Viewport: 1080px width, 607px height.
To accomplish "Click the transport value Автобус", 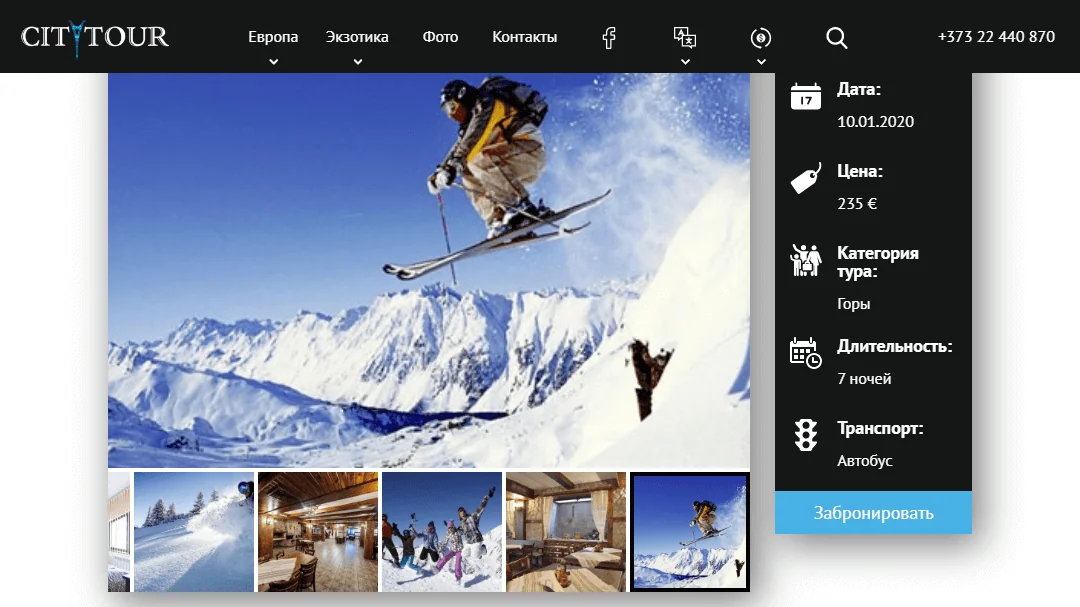I will coord(864,461).
